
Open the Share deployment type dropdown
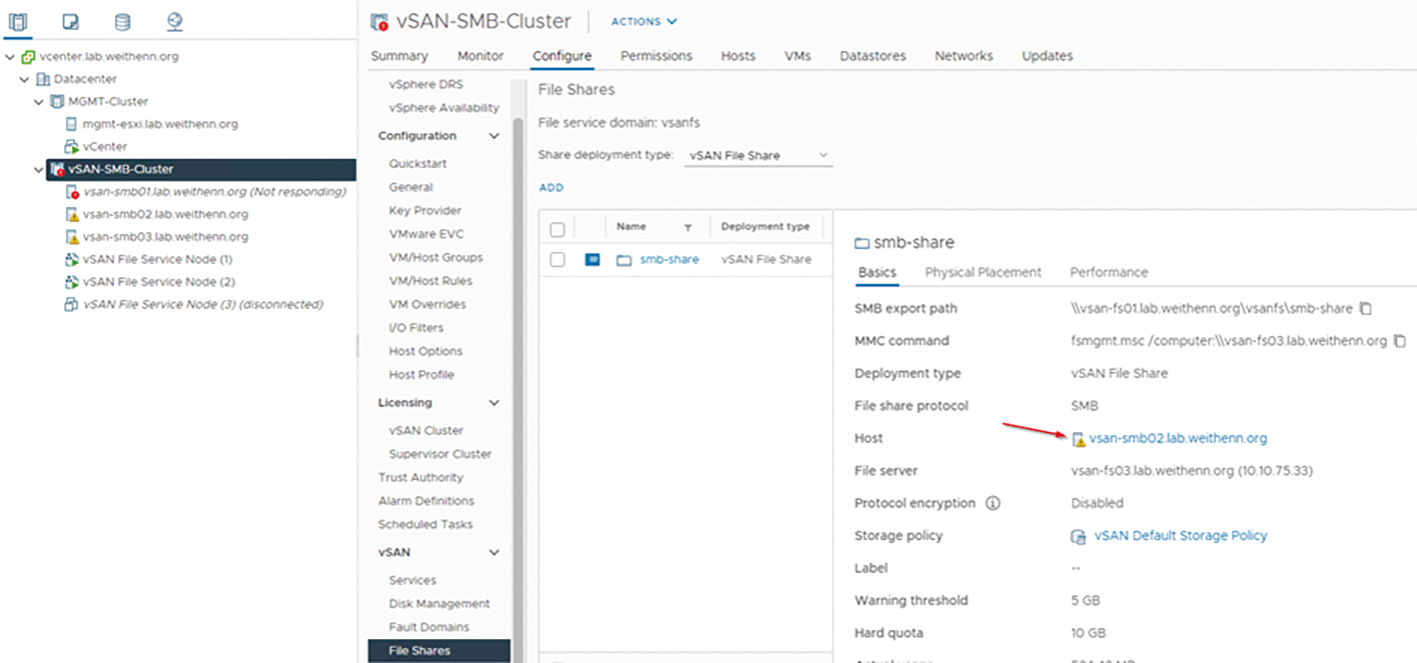coord(758,156)
